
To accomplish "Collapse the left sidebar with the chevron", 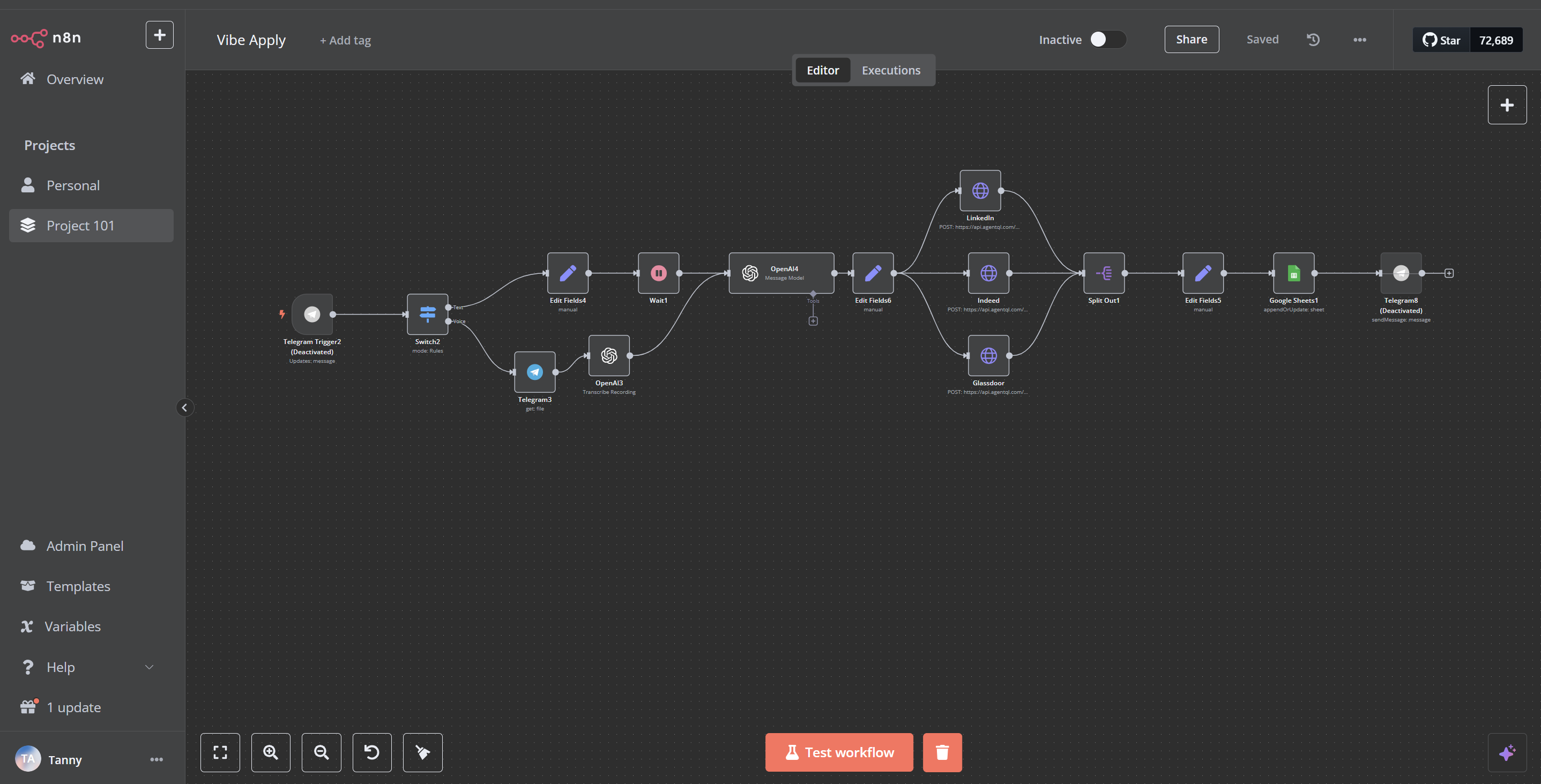I will tap(185, 408).
